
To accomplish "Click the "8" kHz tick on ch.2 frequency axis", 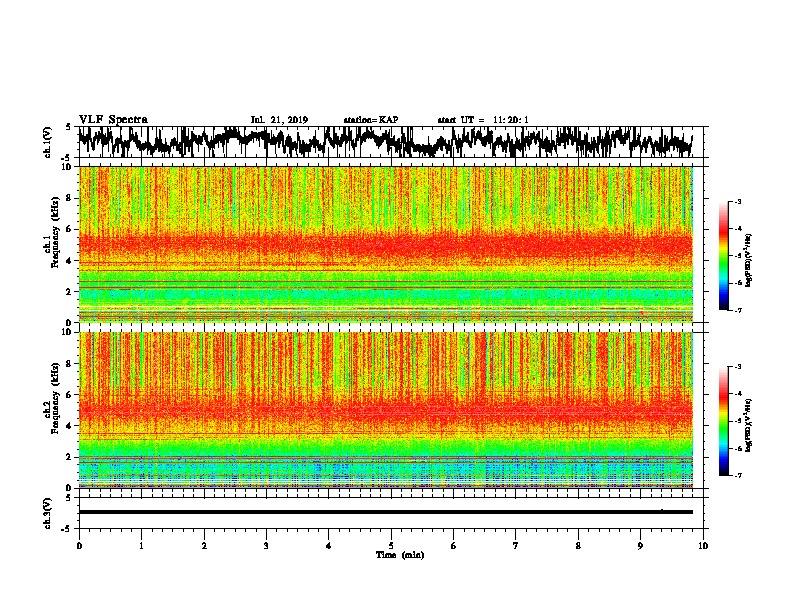I will [x=69, y=364].
